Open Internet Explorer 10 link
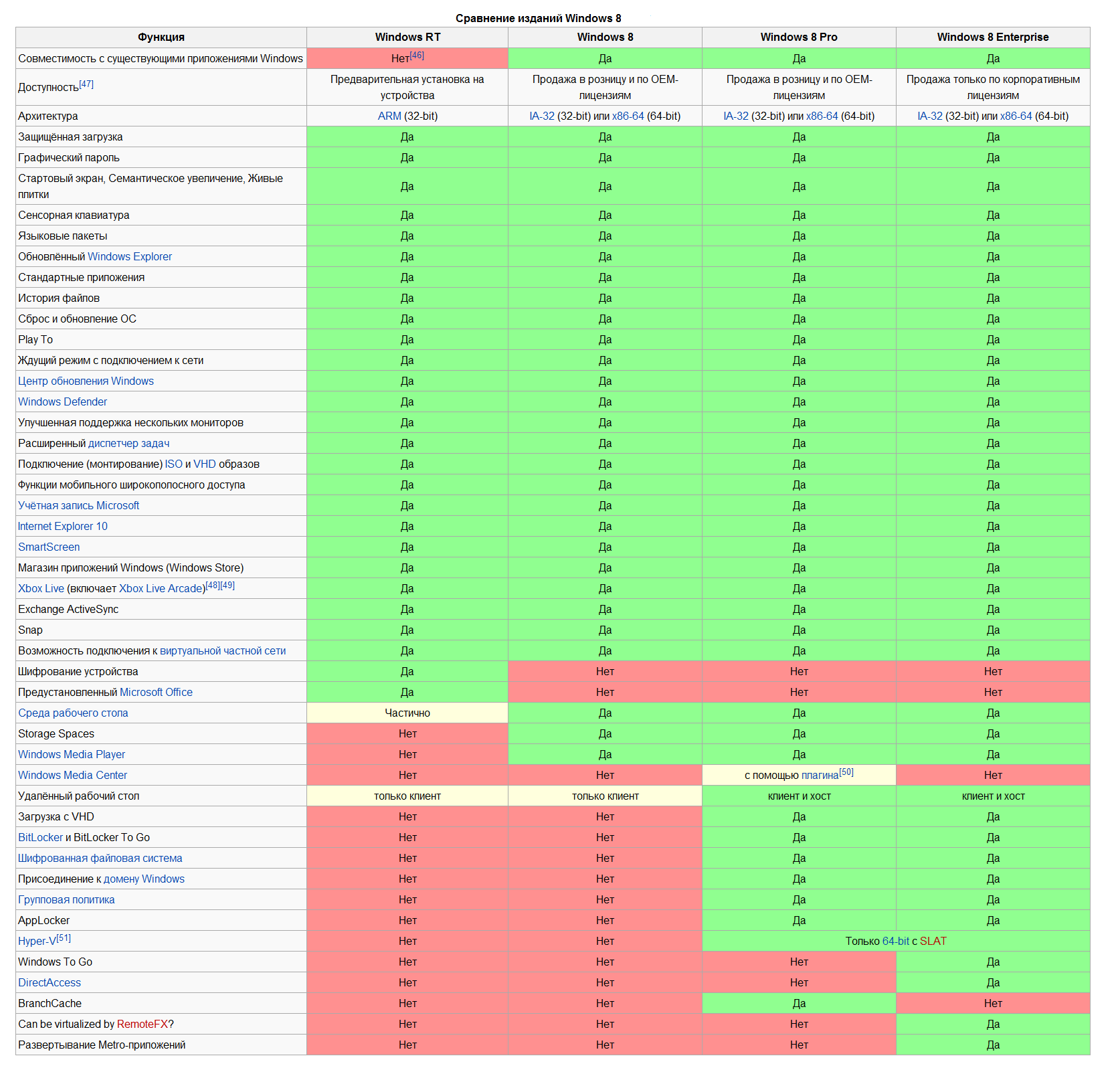Viewport: 1120px width, 1072px height. point(62,526)
